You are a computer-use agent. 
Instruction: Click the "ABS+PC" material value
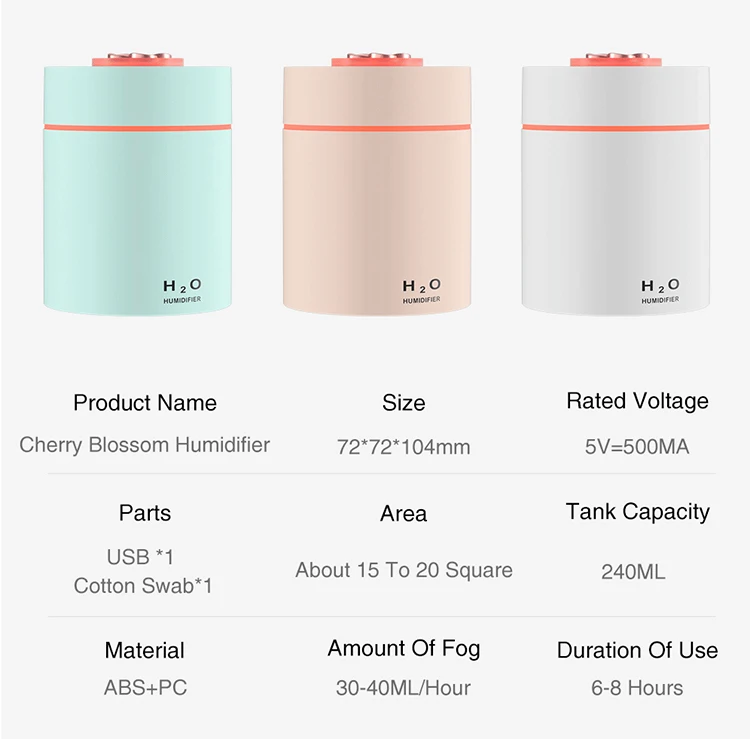(145, 688)
